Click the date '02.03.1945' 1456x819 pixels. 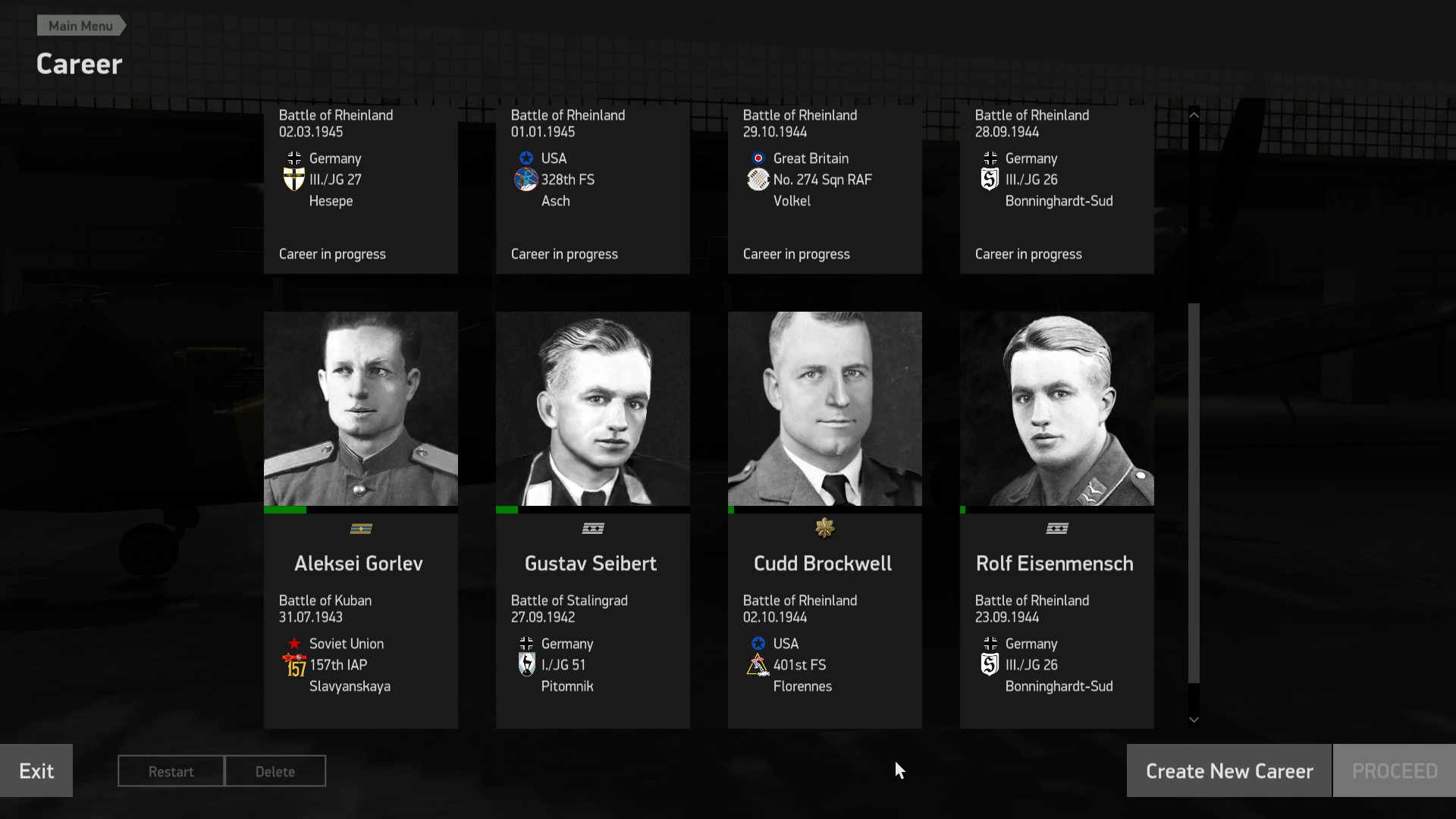coord(311,132)
